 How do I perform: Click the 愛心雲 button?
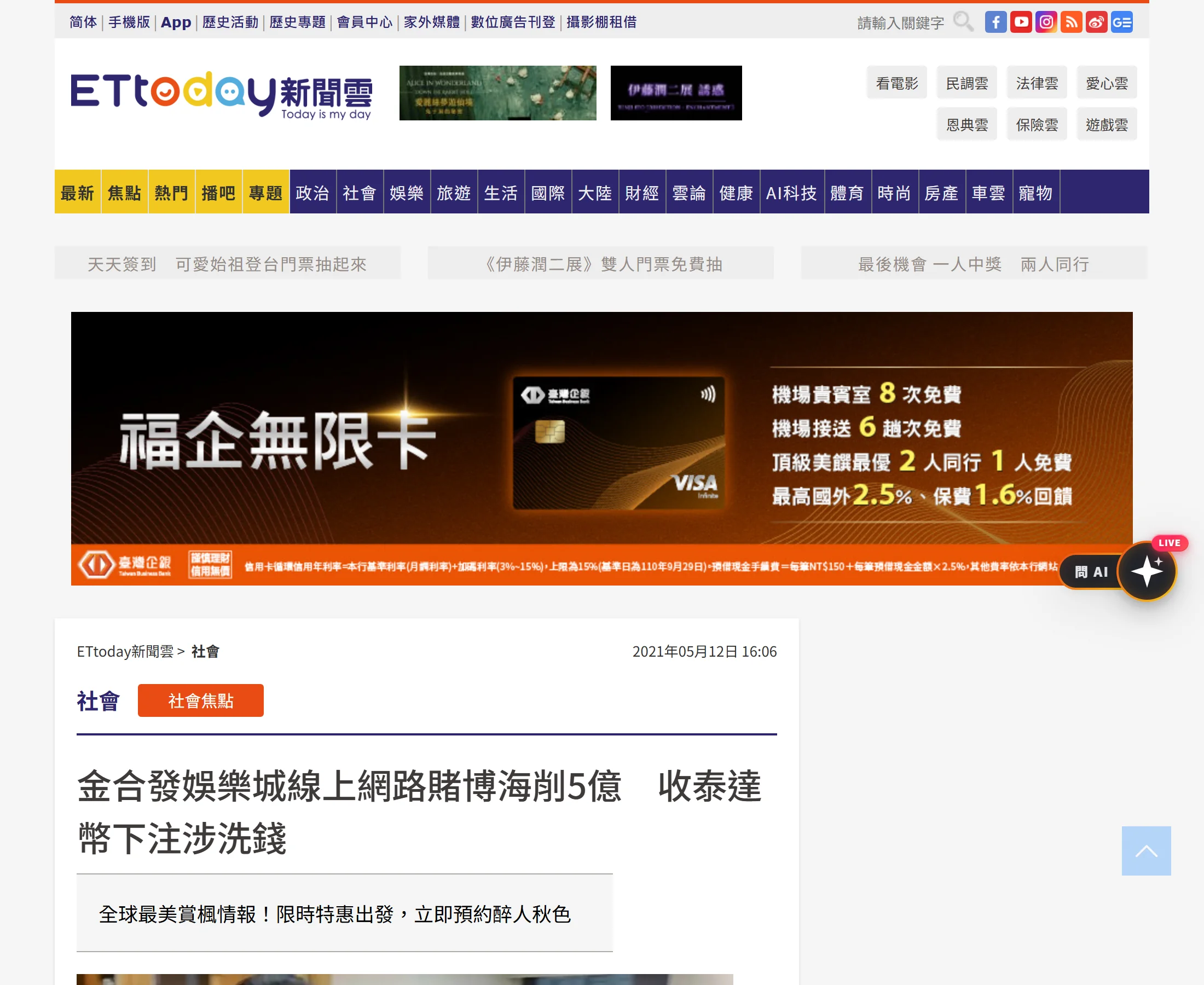(x=1107, y=83)
